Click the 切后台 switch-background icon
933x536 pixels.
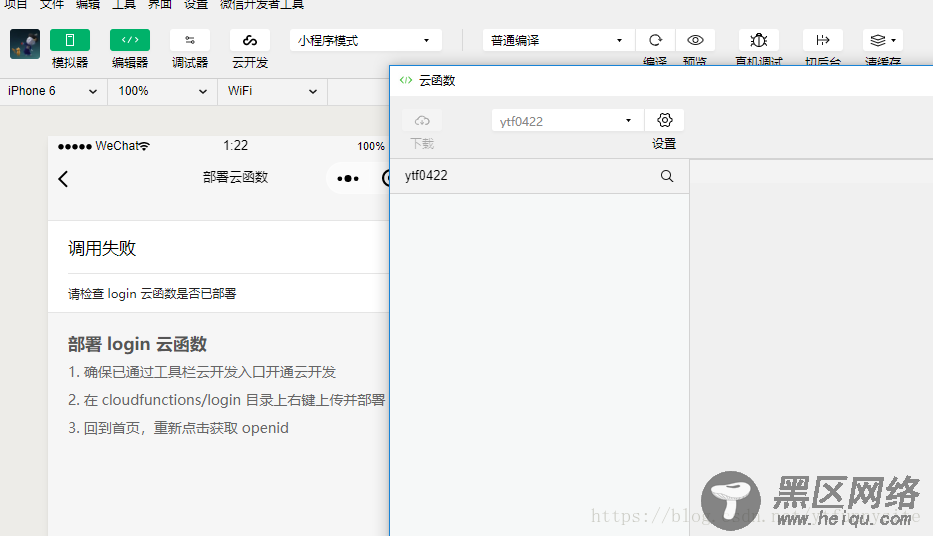822,40
